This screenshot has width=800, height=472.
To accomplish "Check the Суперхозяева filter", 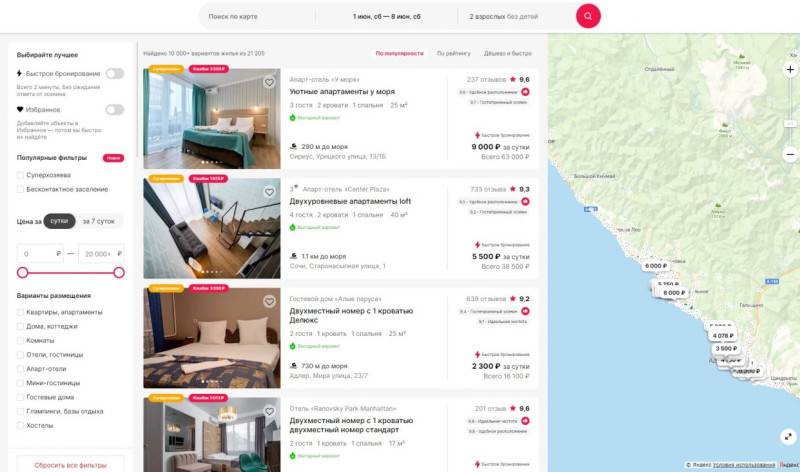I will click(x=20, y=175).
